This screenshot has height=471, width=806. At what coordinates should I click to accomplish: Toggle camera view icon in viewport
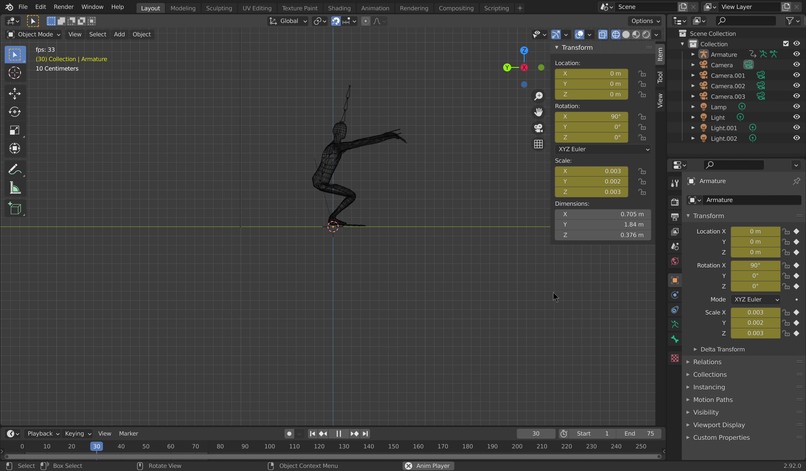[538, 128]
